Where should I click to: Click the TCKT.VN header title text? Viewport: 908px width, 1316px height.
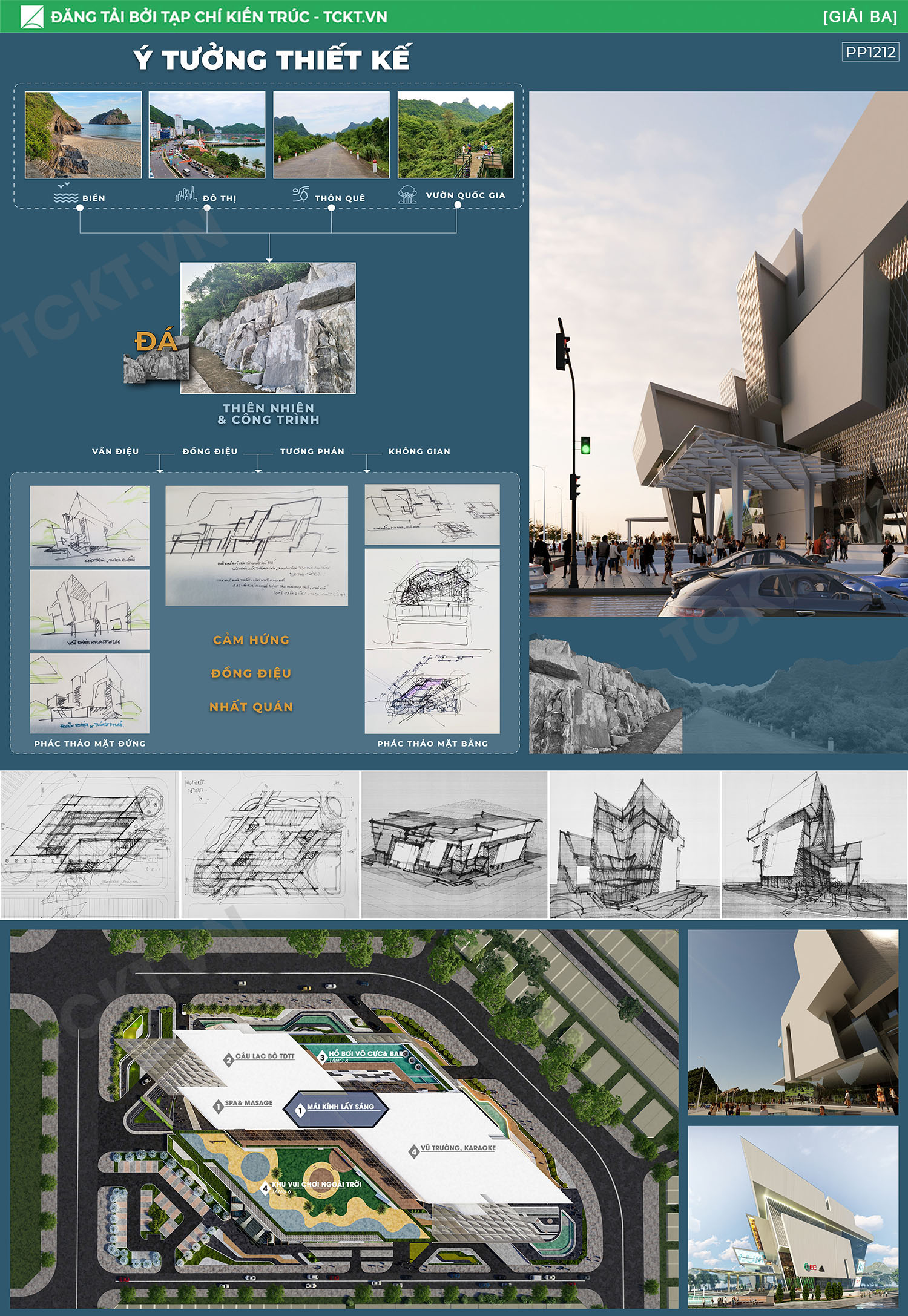pyautogui.click(x=219, y=17)
